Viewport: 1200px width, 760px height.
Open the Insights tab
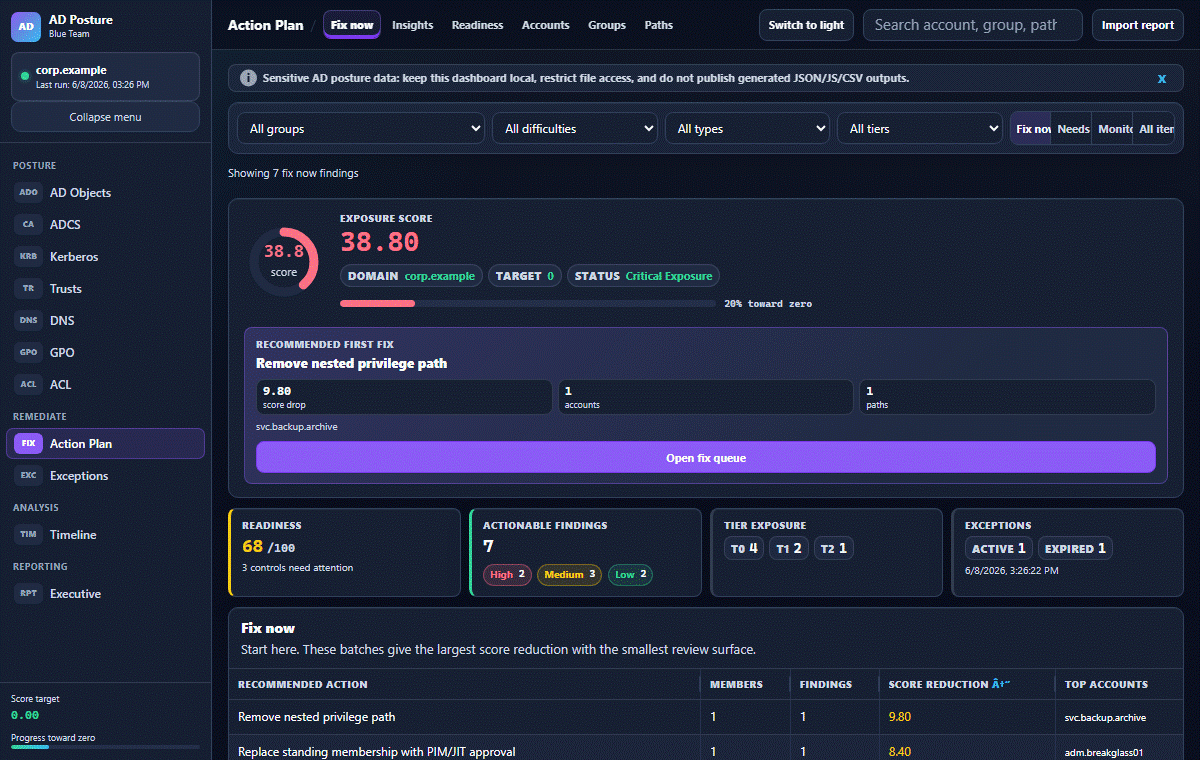click(x=413, y=25)
